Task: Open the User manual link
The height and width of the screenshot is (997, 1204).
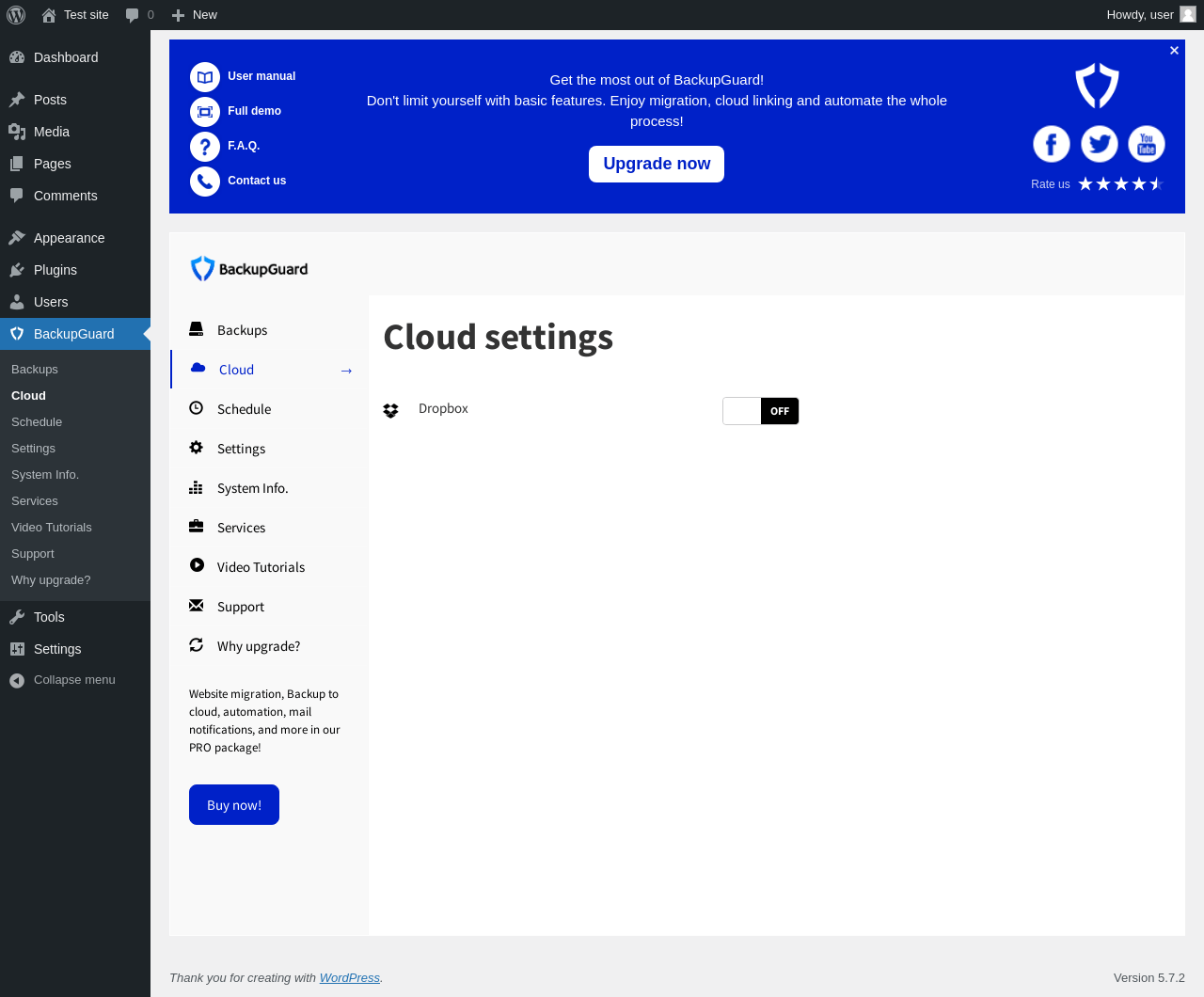Action: click(x=261, y=76)
